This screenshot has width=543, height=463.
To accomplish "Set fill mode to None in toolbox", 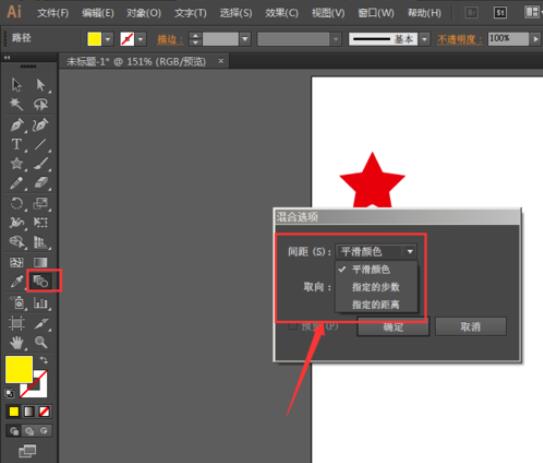I will pos(44,411).
